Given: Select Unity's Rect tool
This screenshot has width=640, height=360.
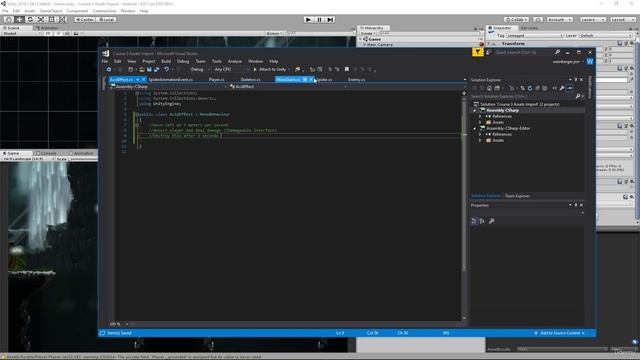Looking at the screenshot, I should coord(52,19).
